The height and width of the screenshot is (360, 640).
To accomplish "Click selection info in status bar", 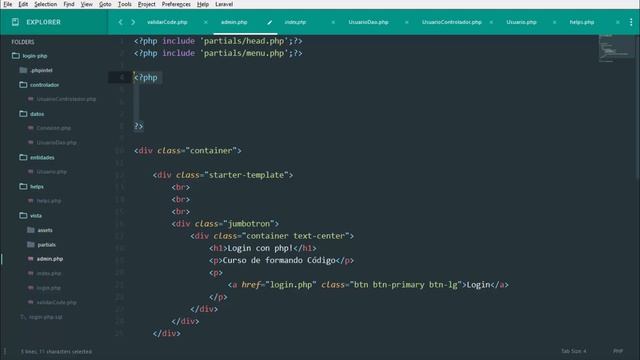I will click(56, 351).
